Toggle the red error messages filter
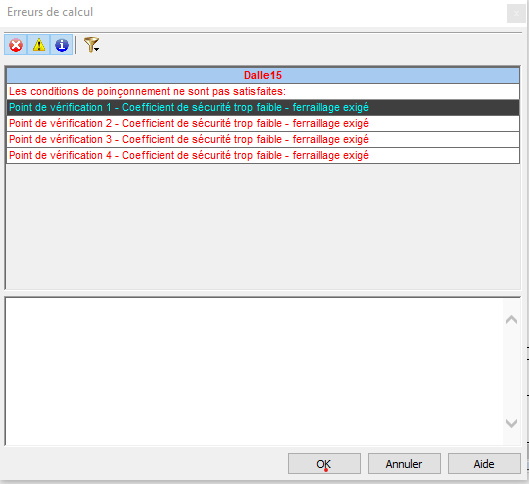Viewport: 529px width, 484px height. click(16, 45)
